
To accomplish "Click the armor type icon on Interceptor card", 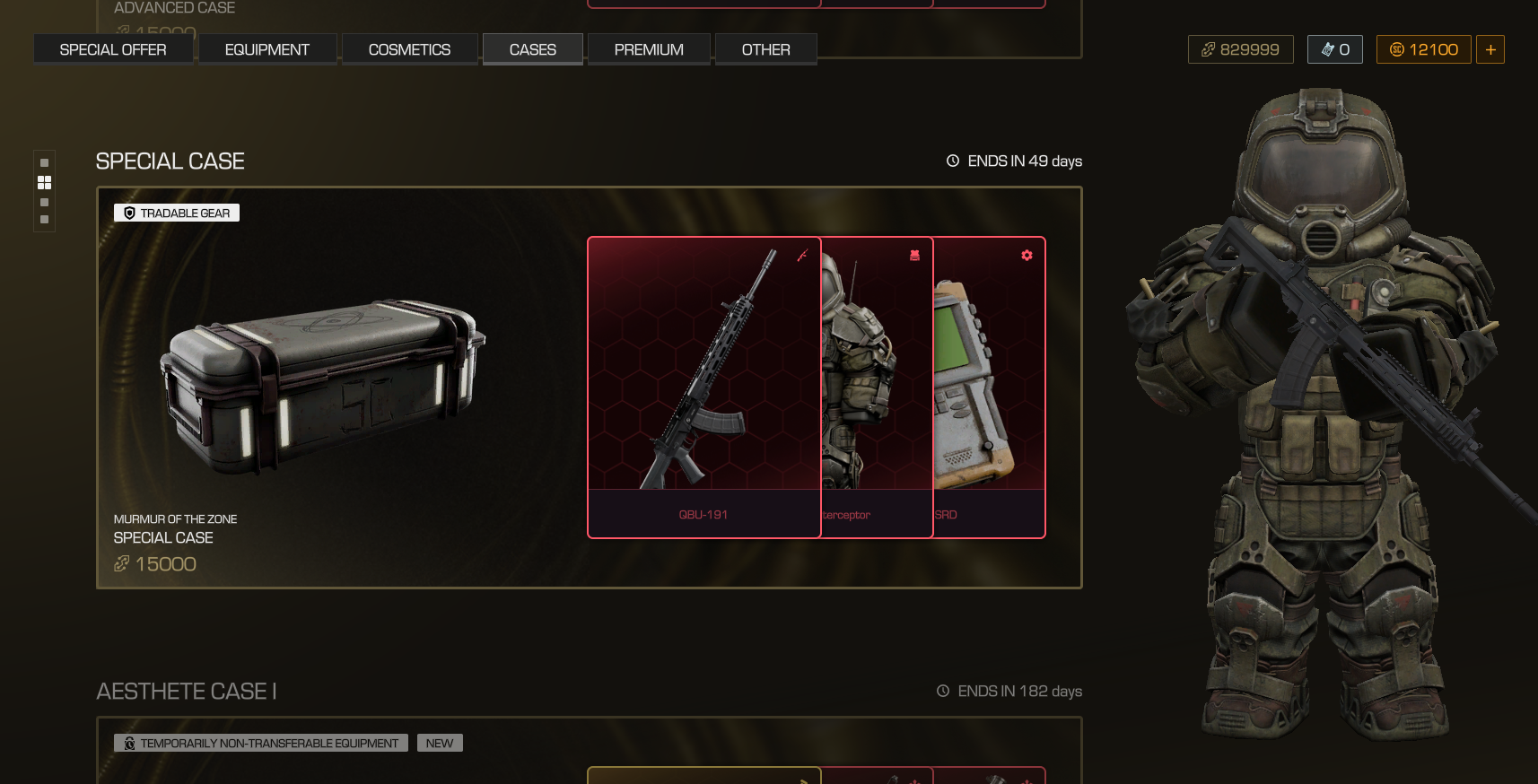I will tap(914, 256).
